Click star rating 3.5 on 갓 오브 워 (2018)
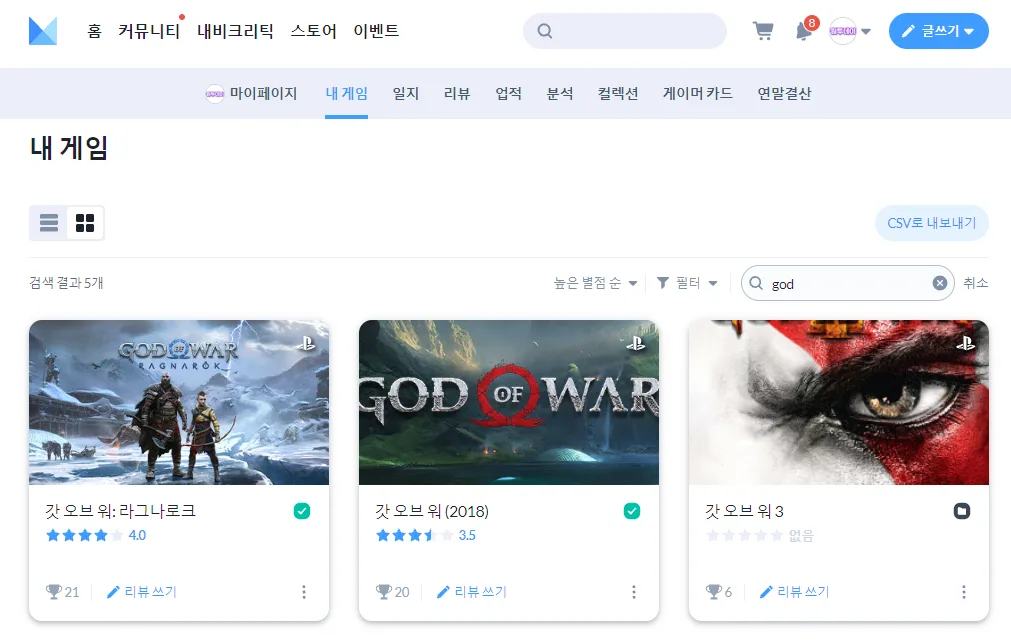This screenshot has width=1011, height=641. click(x=426, y=535)
